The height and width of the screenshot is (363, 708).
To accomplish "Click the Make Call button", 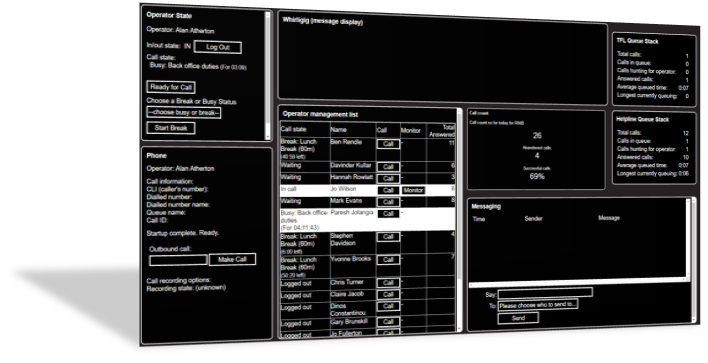I will click(x=233, y=259).
